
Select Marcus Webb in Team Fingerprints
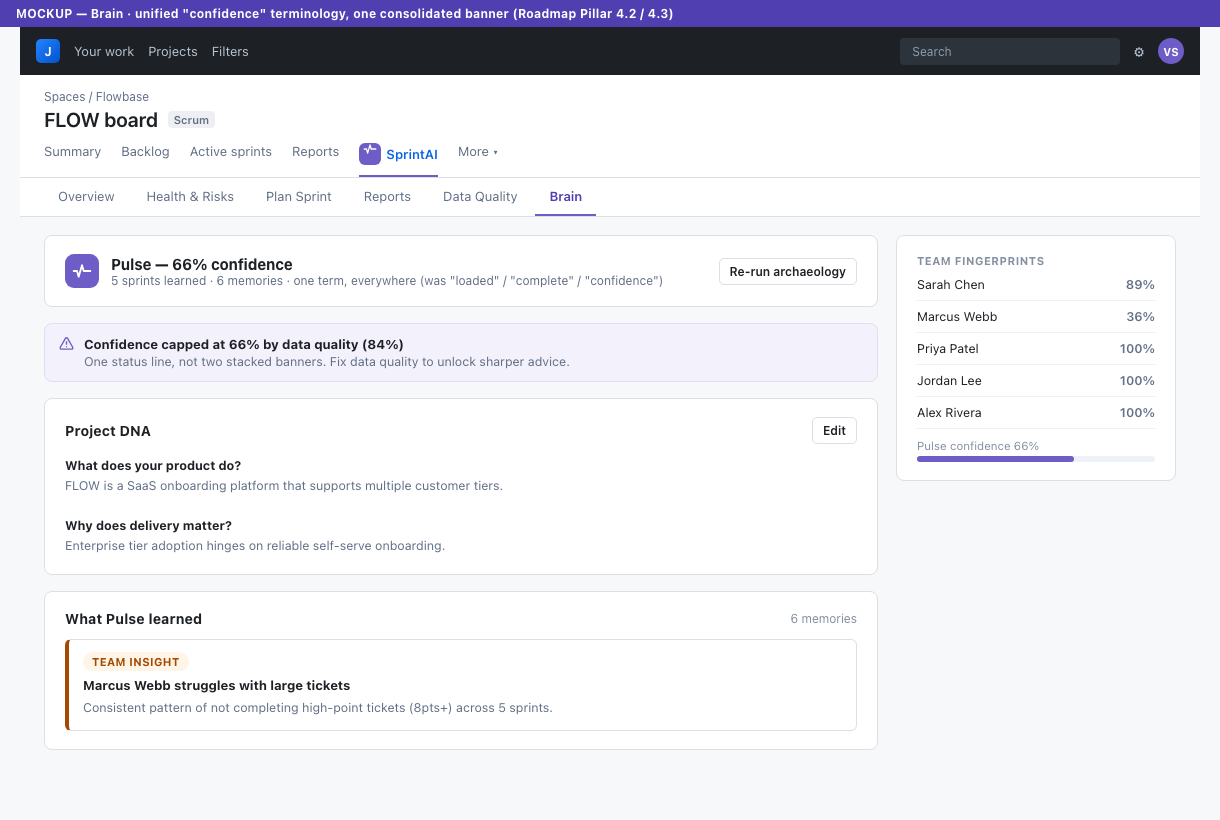point(1036,317)
